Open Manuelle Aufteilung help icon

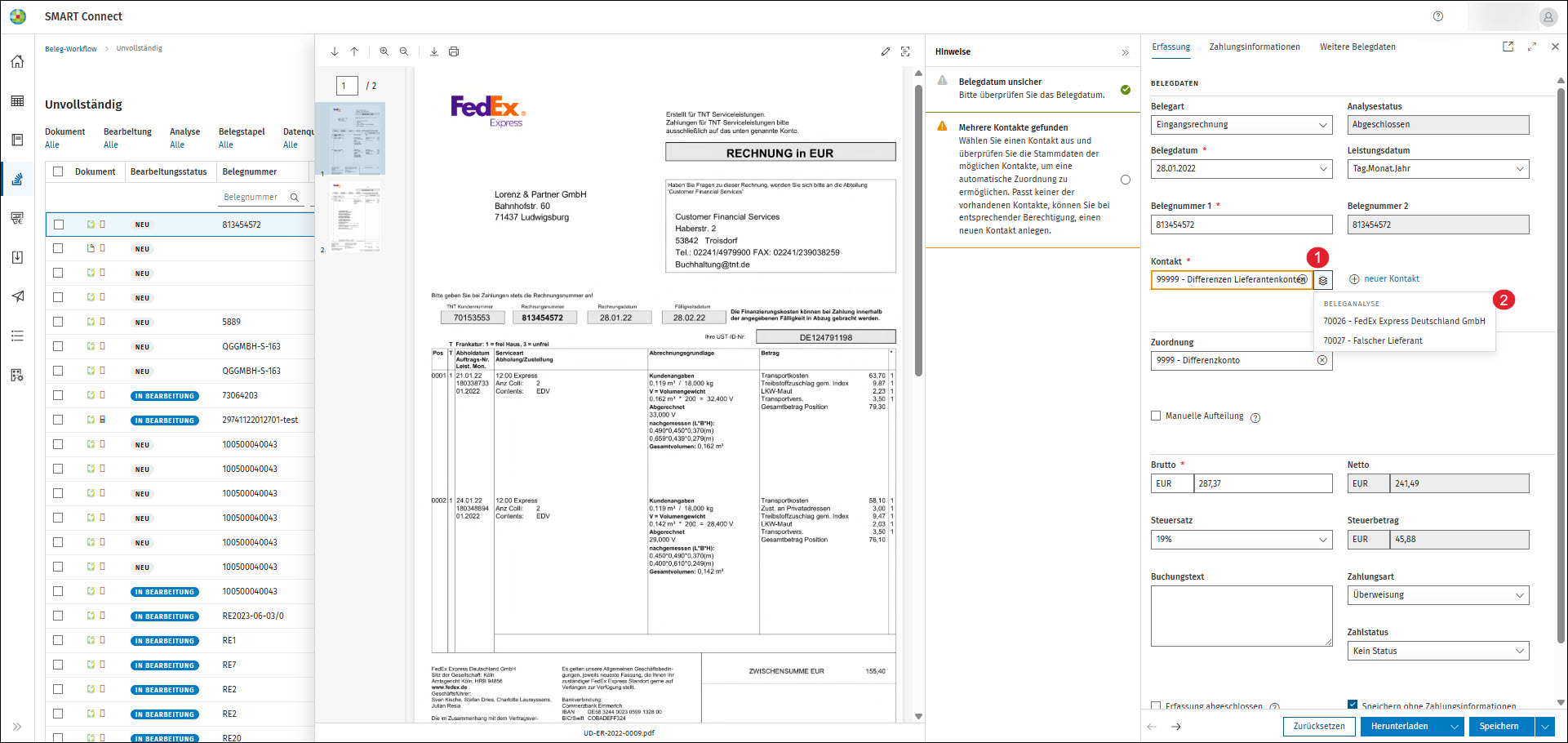[1255, 417]
